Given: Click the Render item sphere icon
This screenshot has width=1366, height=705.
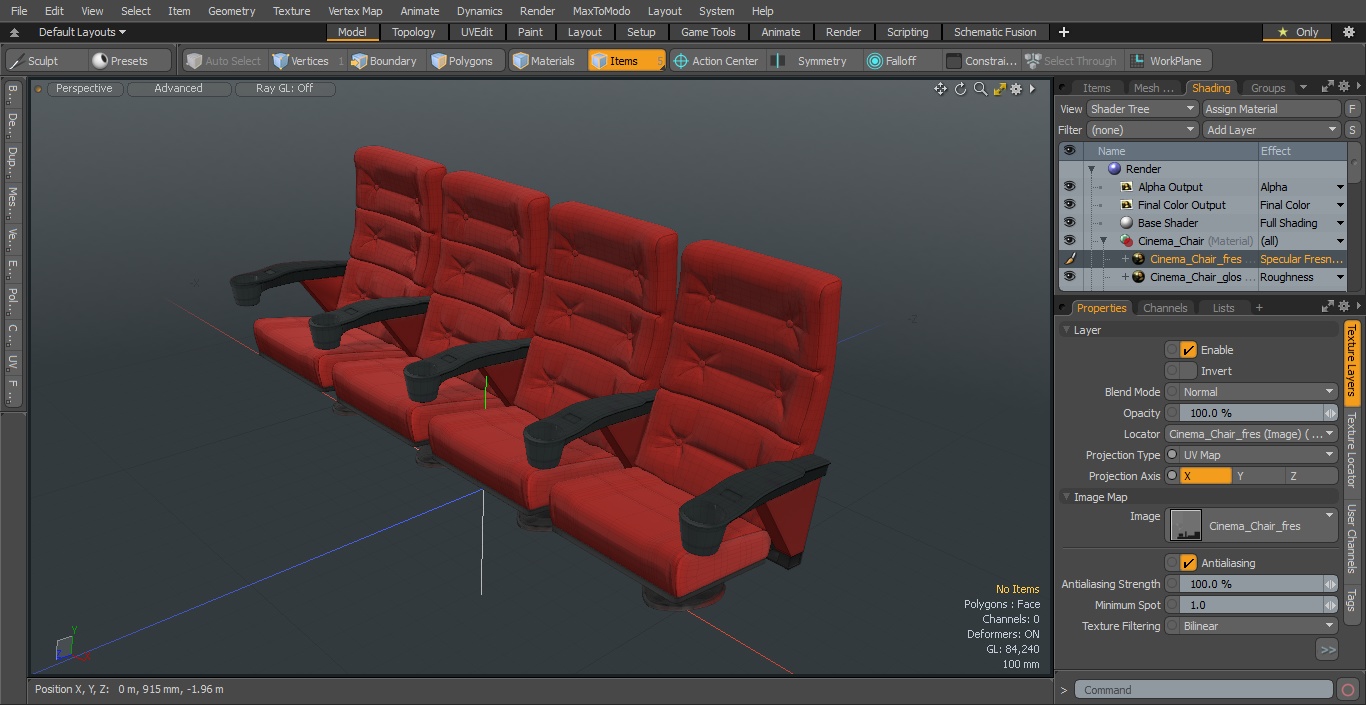Looking at the screenshot, I should 1114,169.
